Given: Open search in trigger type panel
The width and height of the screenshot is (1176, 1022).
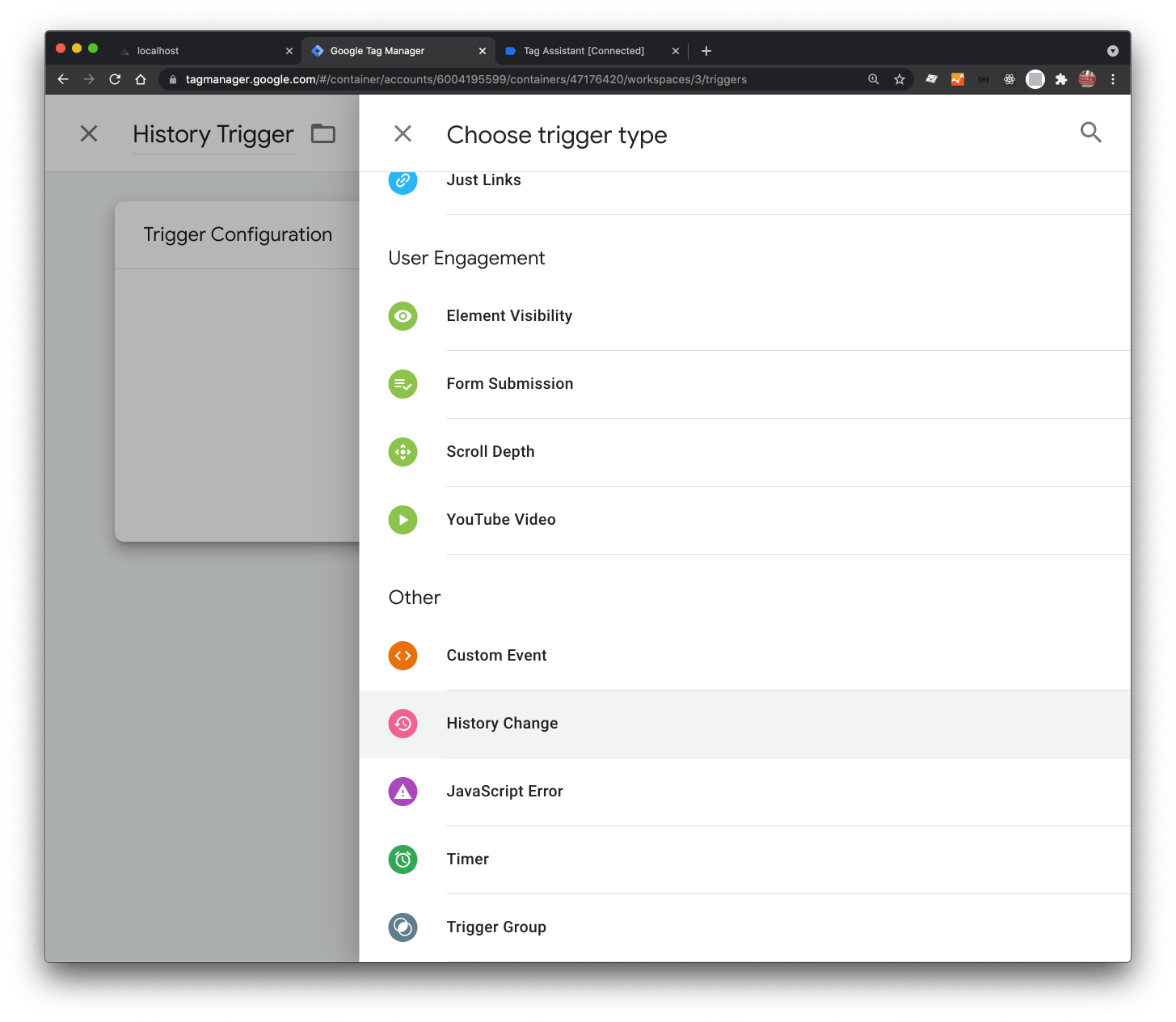Looking at the screenshot, I should [1090, 133].
